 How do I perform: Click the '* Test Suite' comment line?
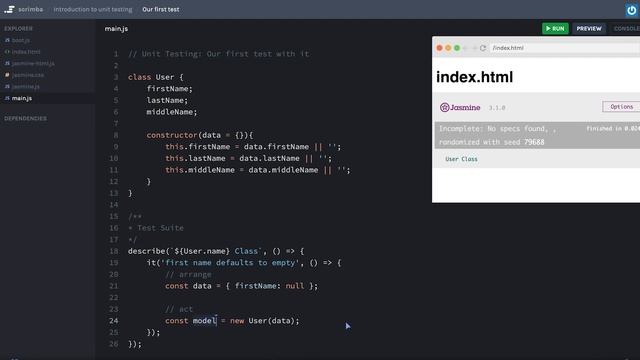click(156, 228)
